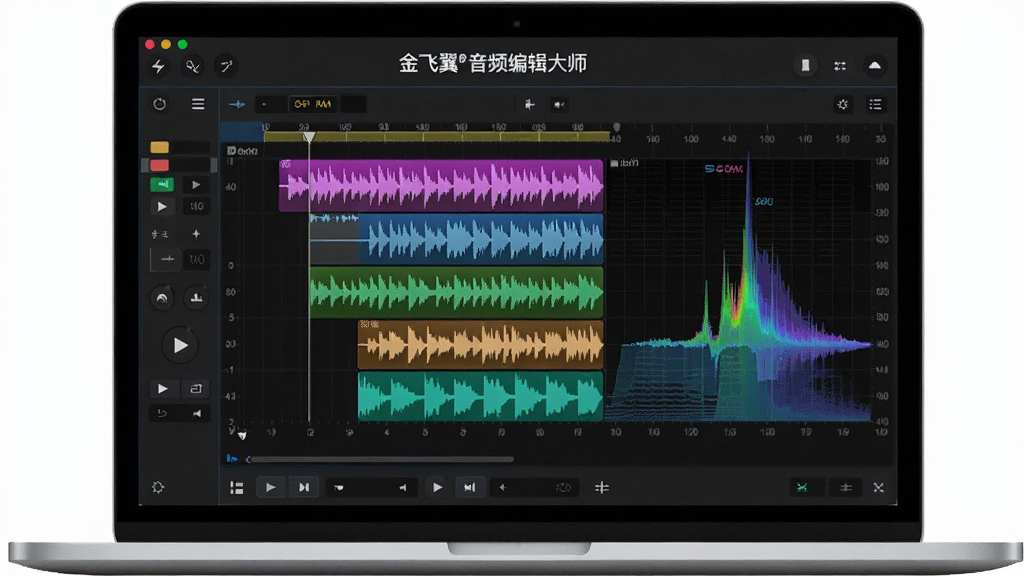Screen dimensions: 1024x576
Task: Click play arrow beside green track button
Action: [196, 185]
